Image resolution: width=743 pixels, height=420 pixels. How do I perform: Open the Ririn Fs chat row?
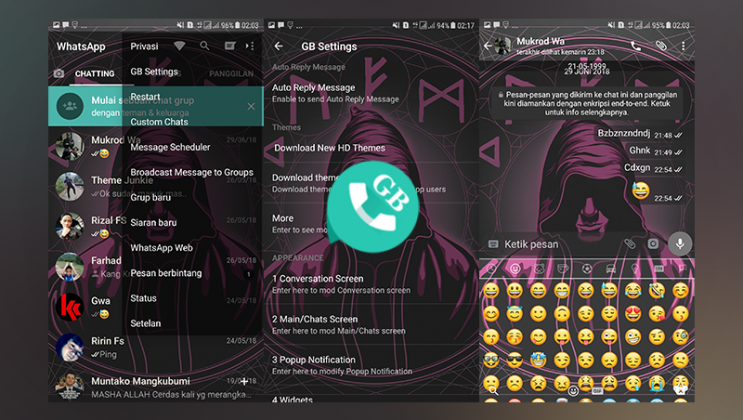[x=156, y=347]
